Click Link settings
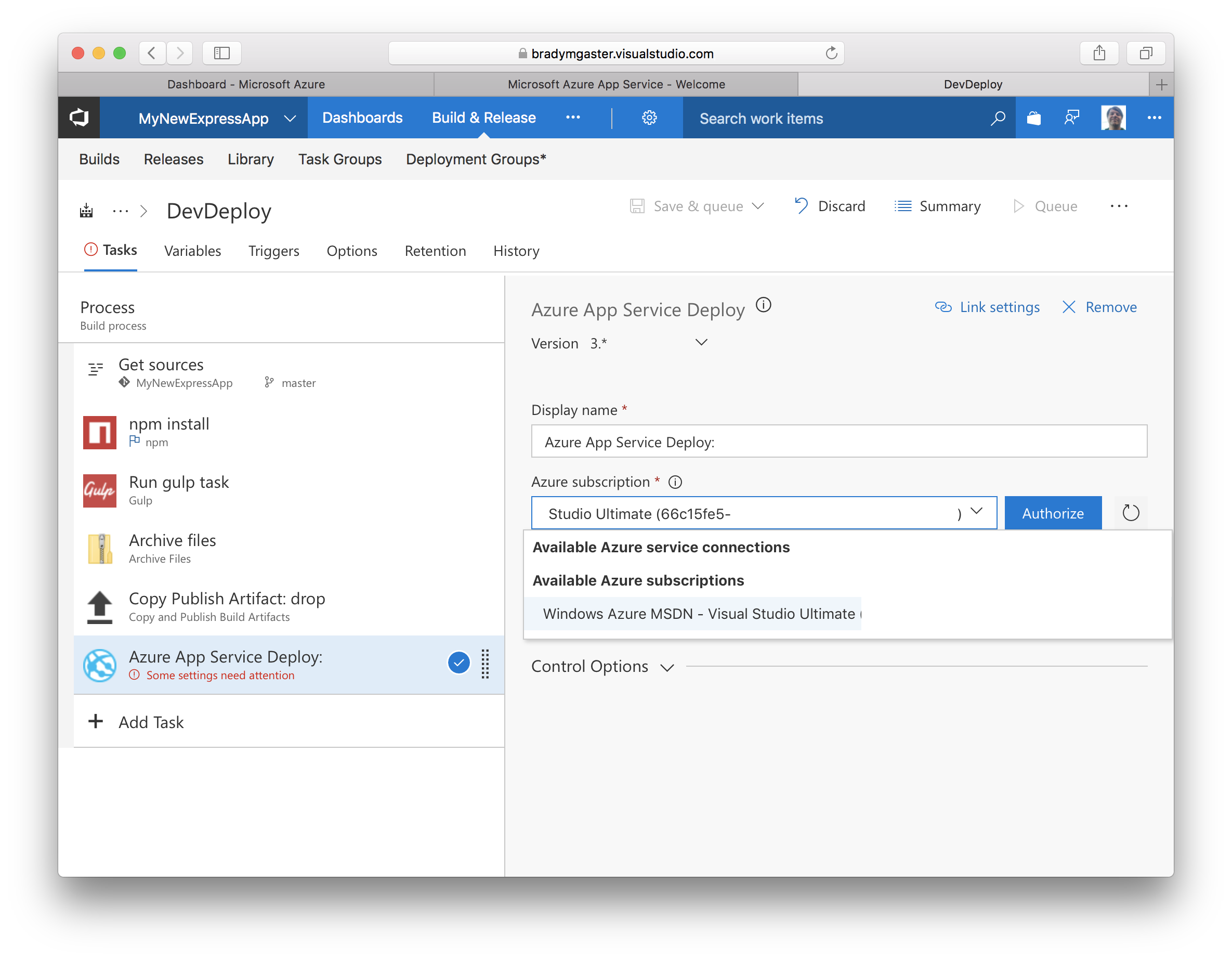The width and height of the screenshot is (1232, 960). [987, 307]
